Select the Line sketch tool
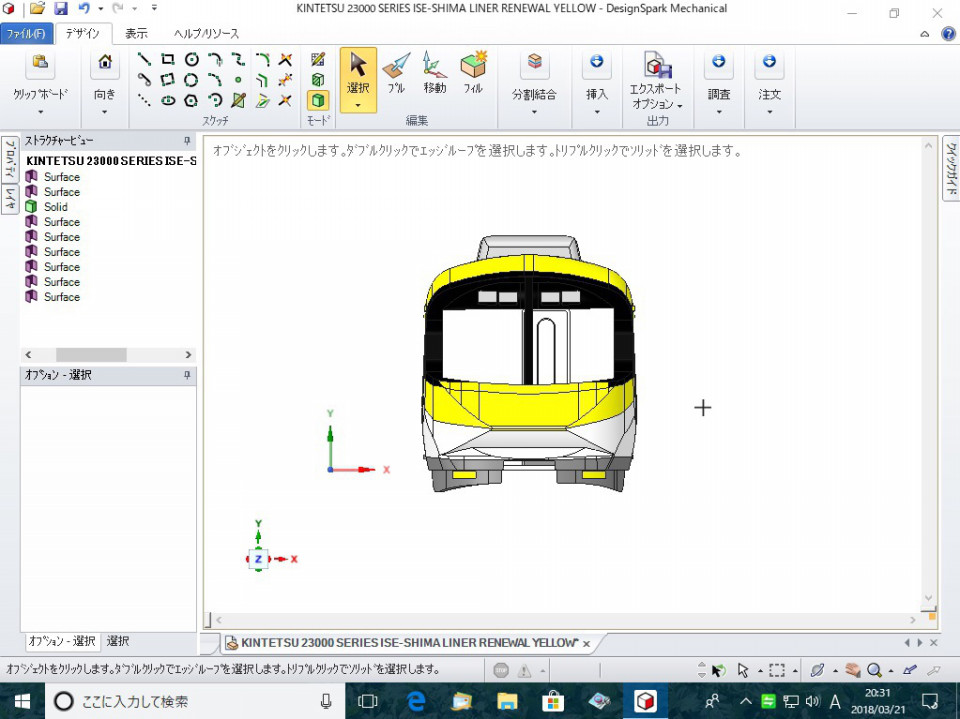This screenshot has height=719, width=960. [x=144, y=59]
